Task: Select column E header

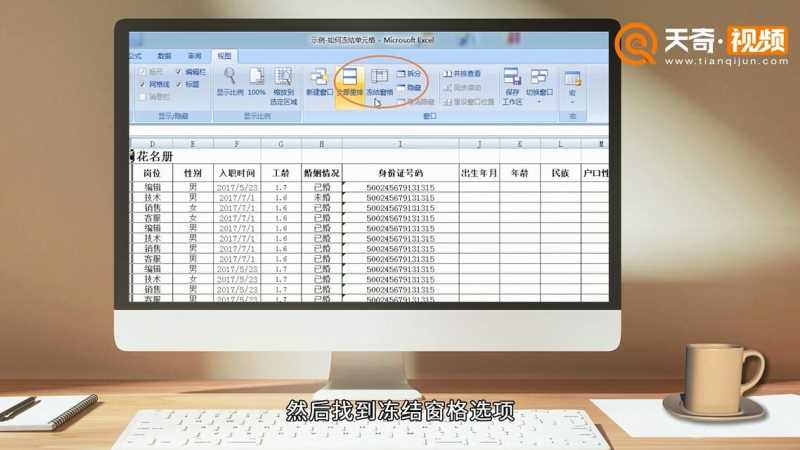Action: [193, 144]
